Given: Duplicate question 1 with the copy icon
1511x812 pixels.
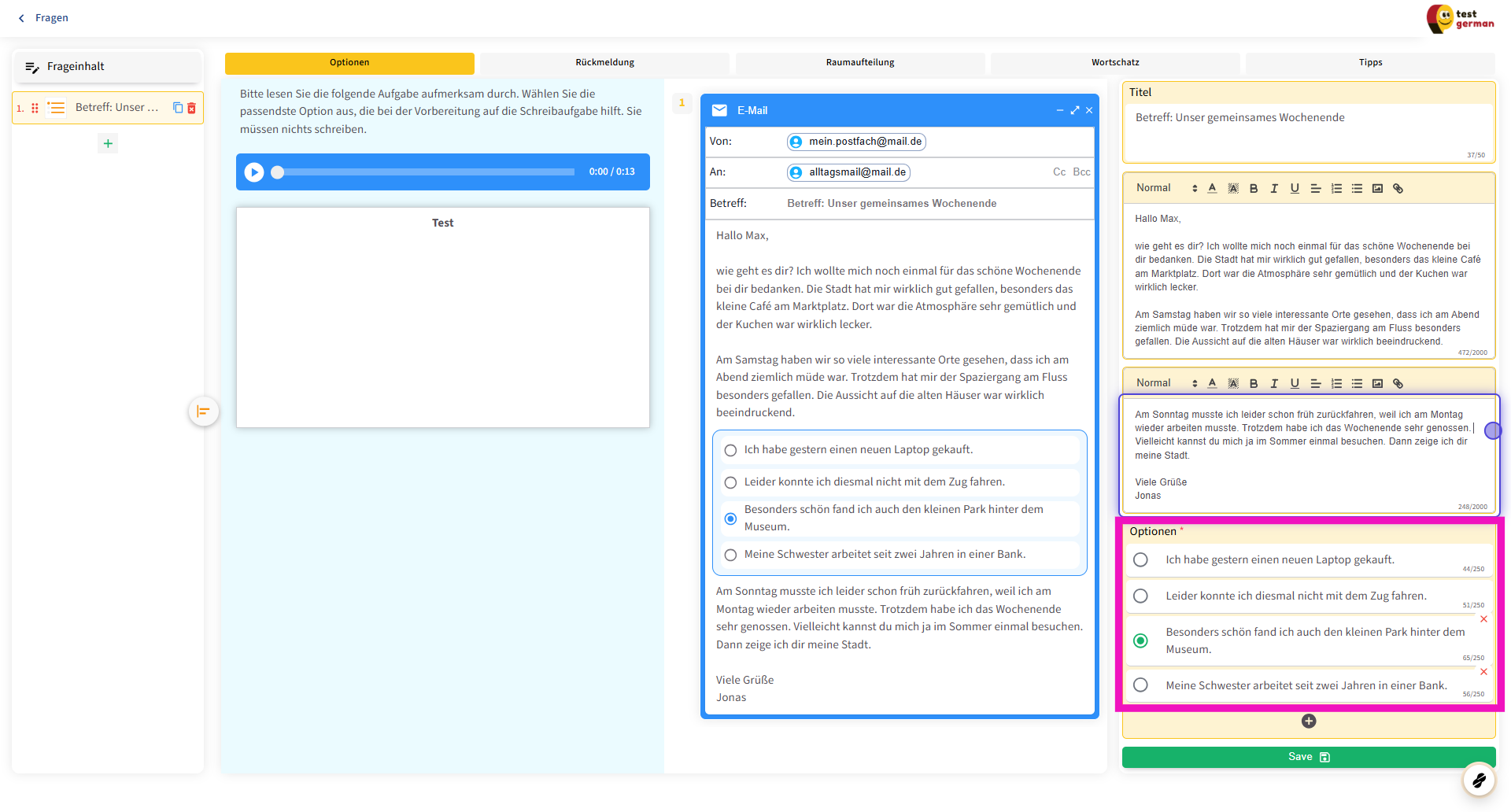Looking at the screenshot, I should pyautogui.click(x=178, y=108).
